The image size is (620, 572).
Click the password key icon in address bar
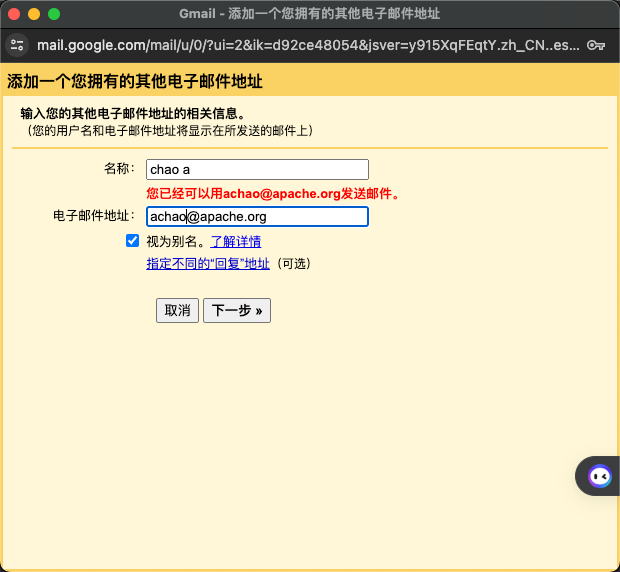(x=596, y=45)
